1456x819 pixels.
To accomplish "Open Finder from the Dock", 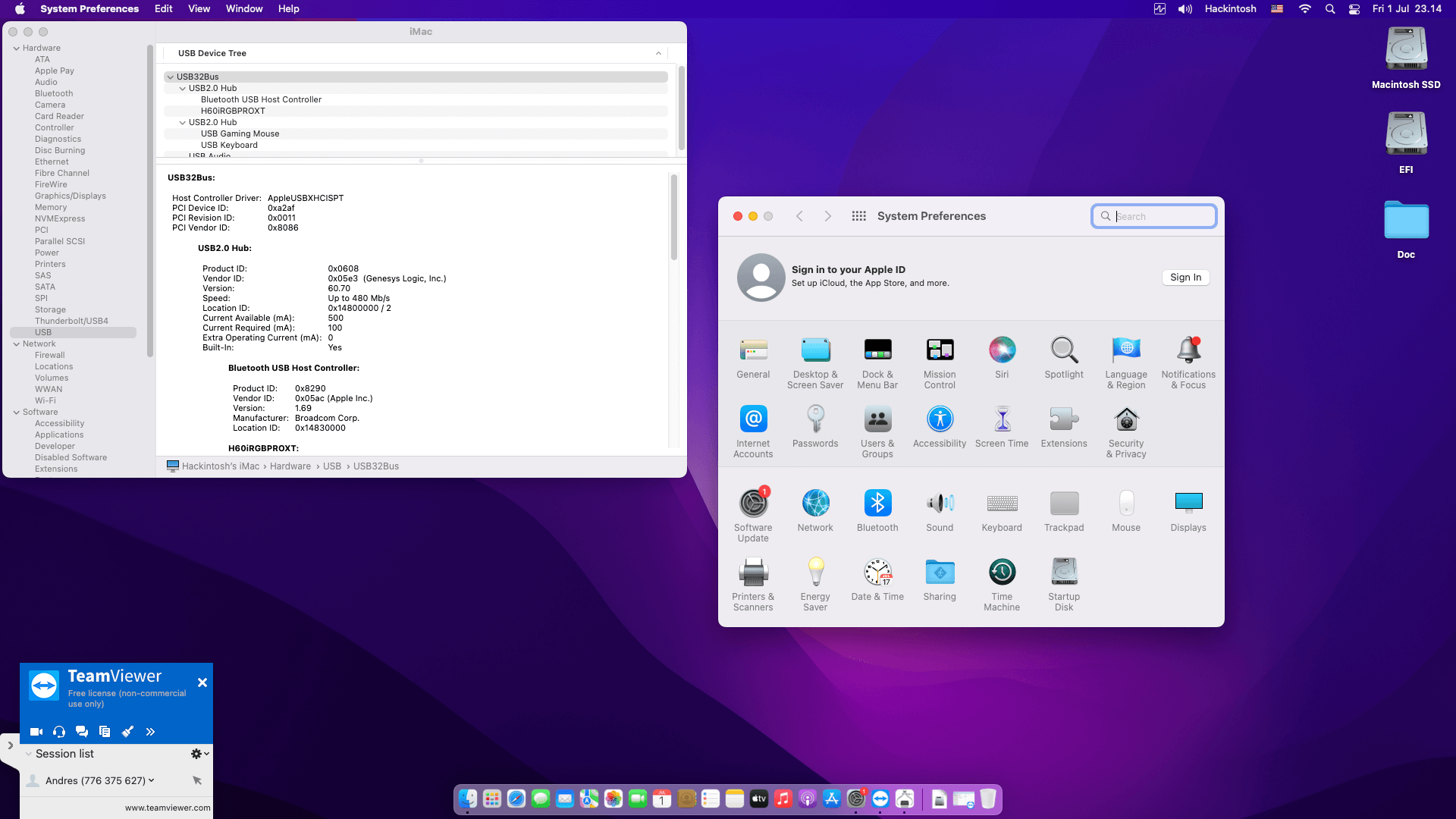I will pos(468,799).
